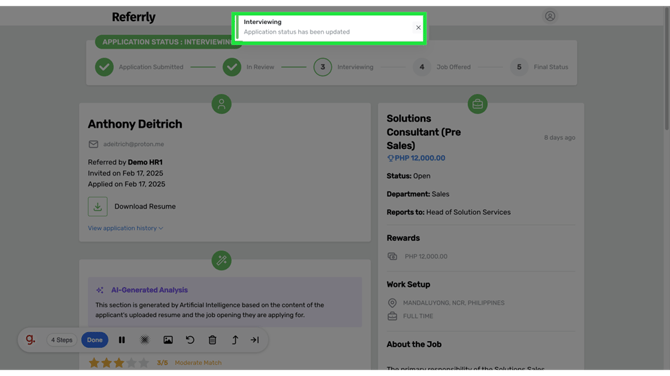This screenshot has height=376, width=670.
Task: Click the download resume icon
Action: [x=98, y=206]
